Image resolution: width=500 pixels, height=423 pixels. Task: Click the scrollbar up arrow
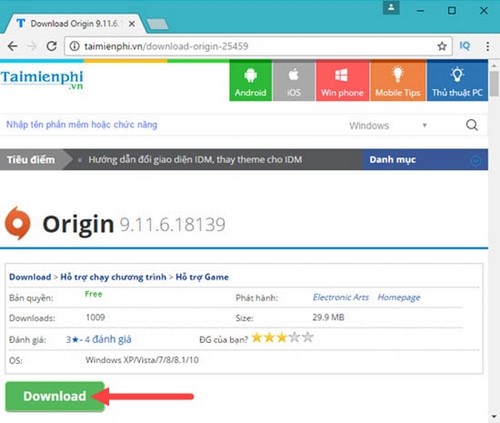pyautogui.click(x=494, y=66)
